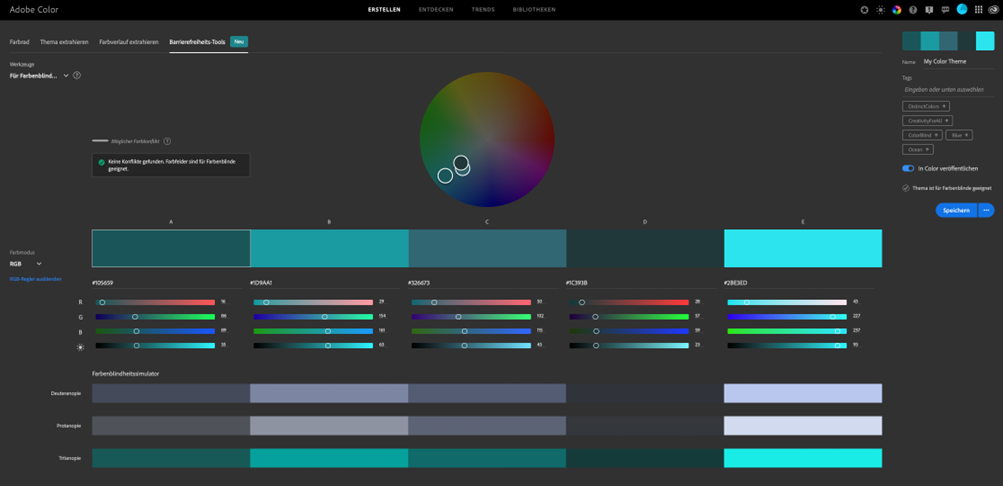Click the star favorites icon in top bar

click(x=865, y=10)
